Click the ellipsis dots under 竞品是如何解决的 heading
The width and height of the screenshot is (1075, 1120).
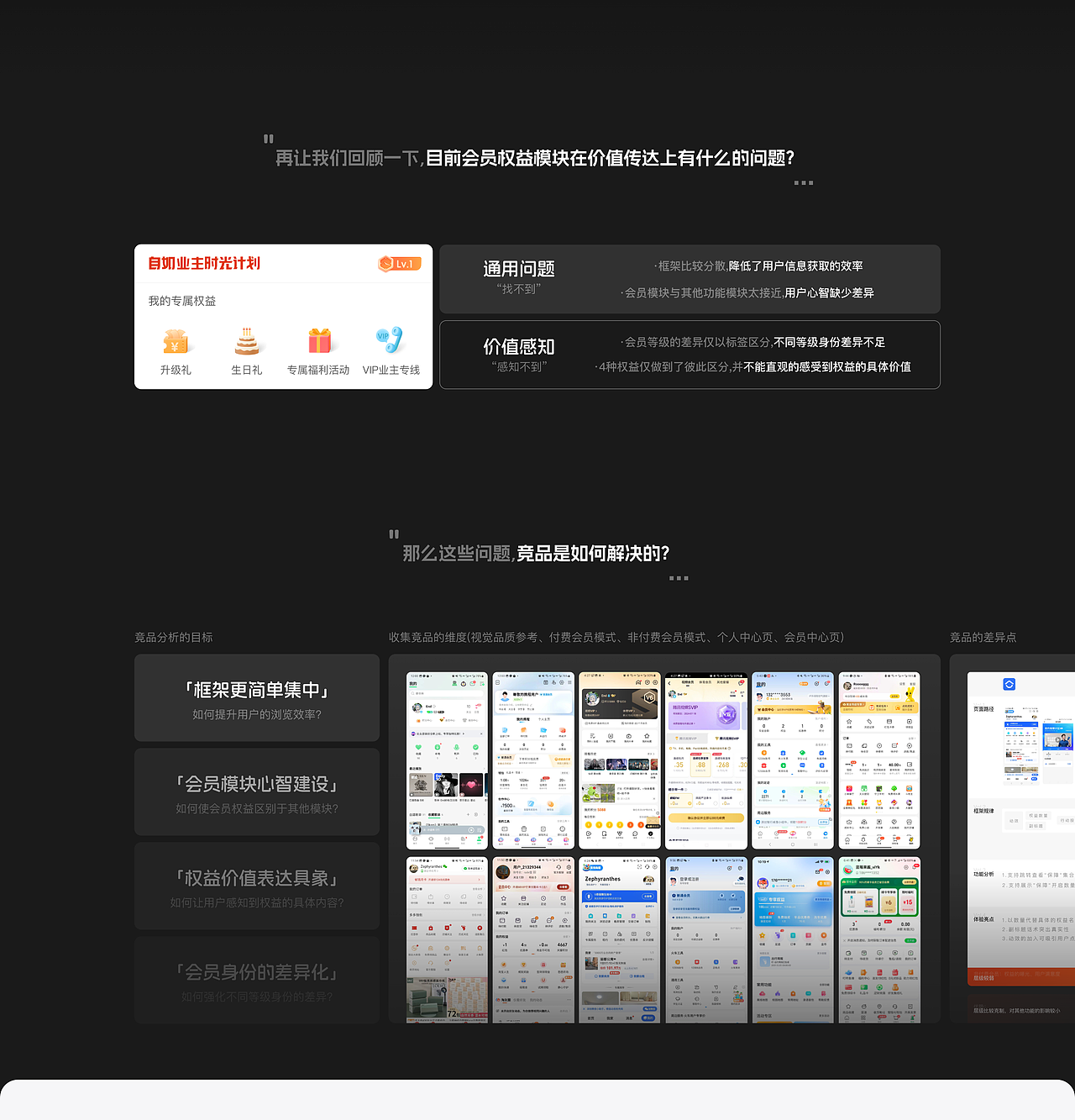(x=679, y=578)
